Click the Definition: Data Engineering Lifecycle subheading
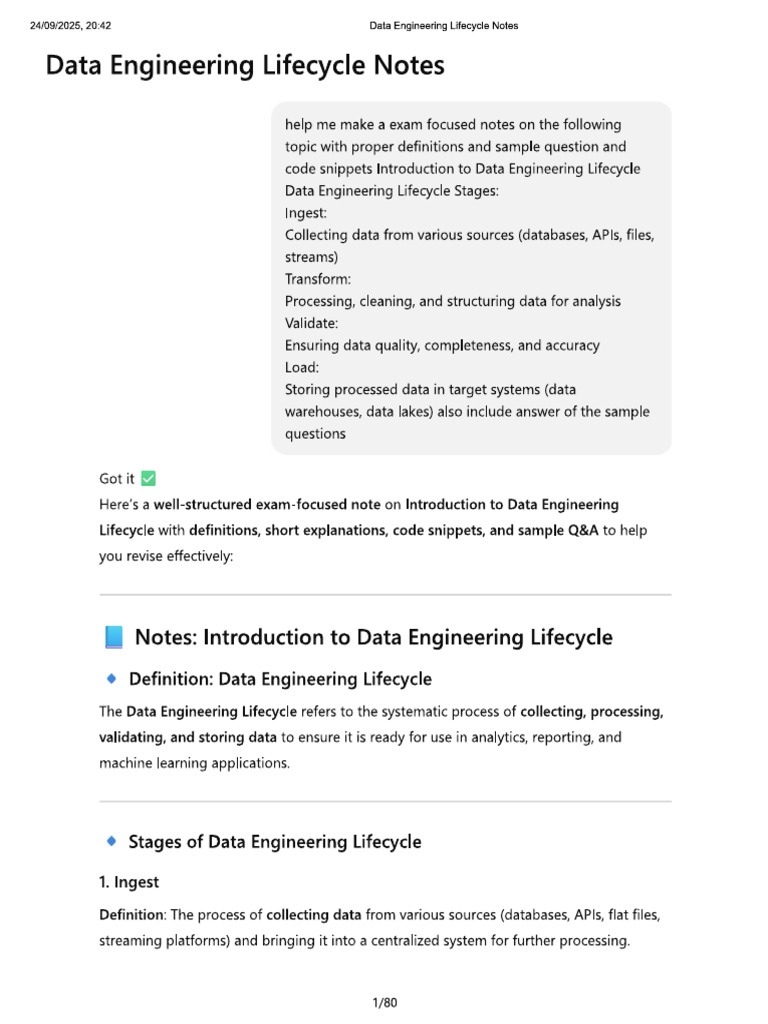 coord(280,679)
